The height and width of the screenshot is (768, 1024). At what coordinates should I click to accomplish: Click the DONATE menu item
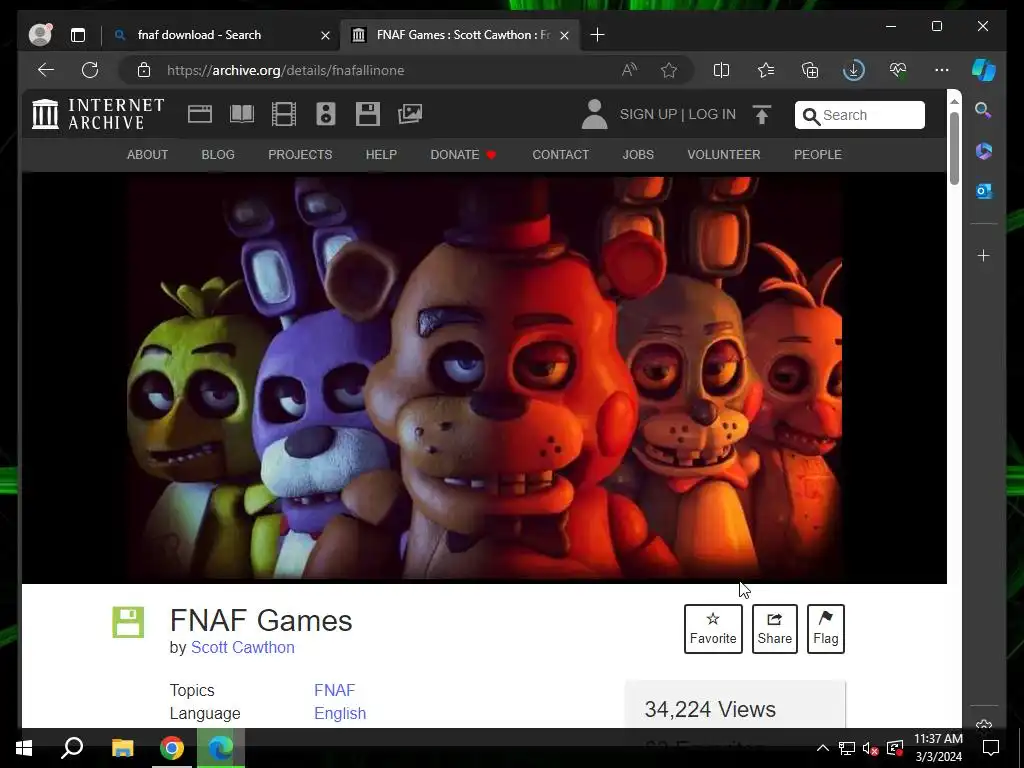coord(463,155)
